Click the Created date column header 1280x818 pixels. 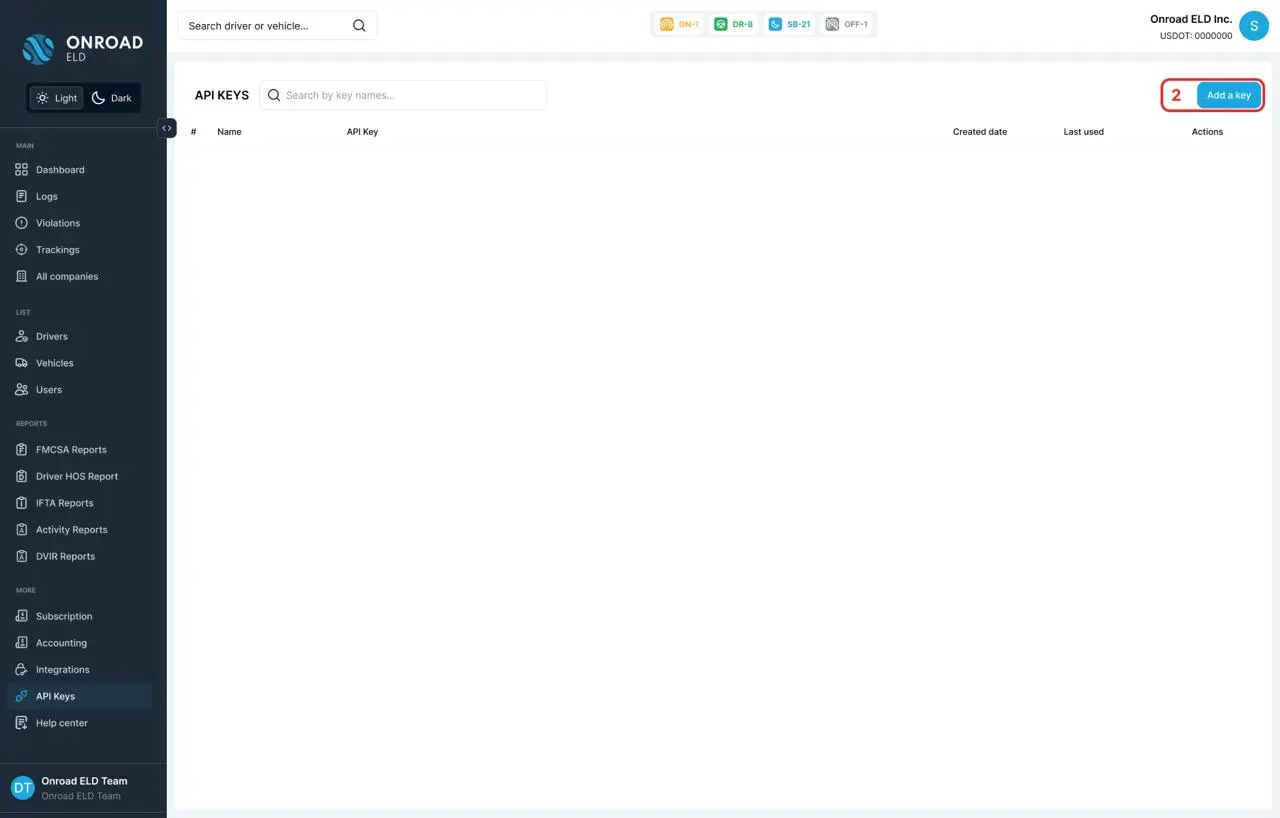pyautogui.click(x=980, y=132)
